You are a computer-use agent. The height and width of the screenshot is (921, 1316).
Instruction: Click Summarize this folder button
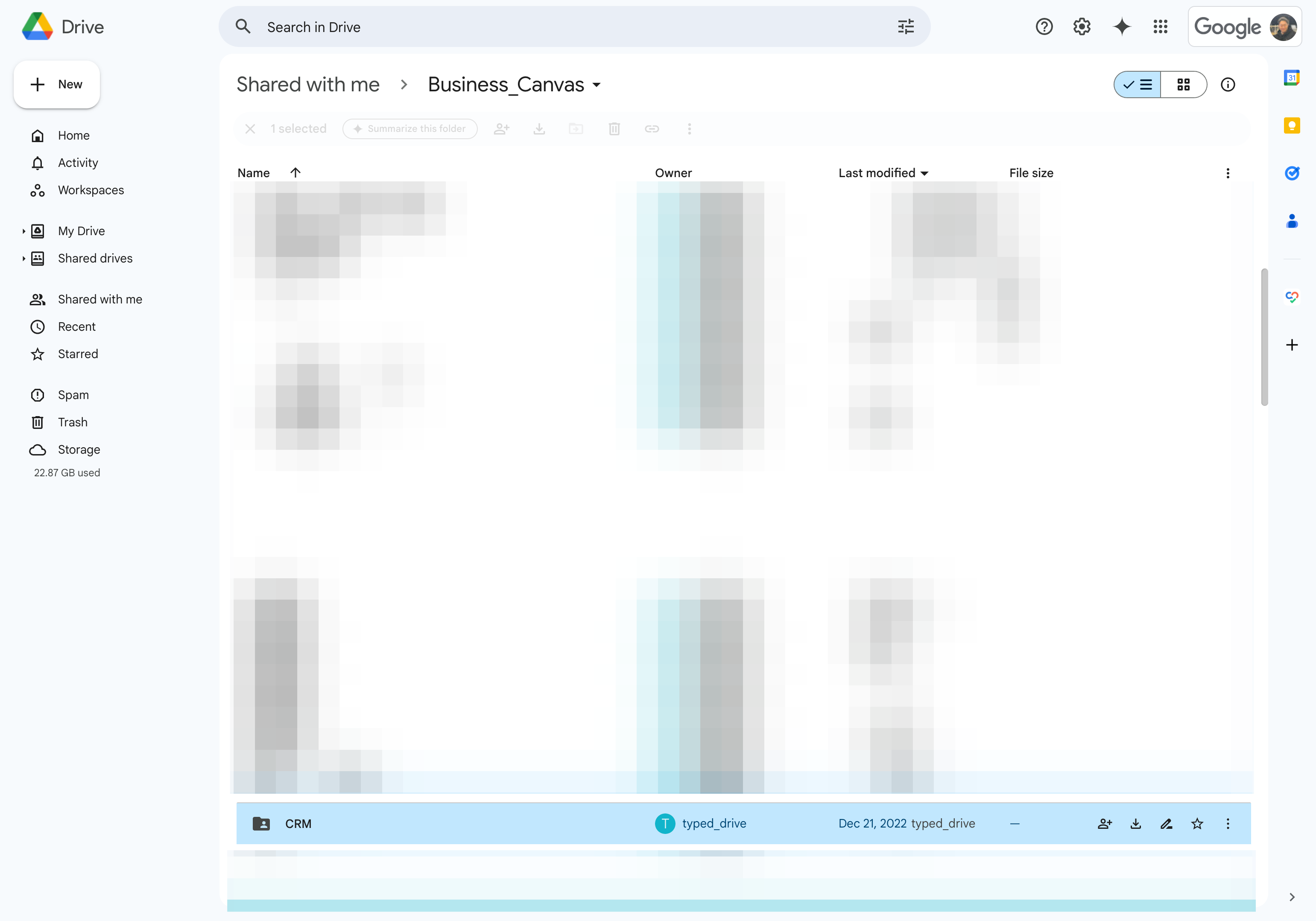[x=410, y=129]
